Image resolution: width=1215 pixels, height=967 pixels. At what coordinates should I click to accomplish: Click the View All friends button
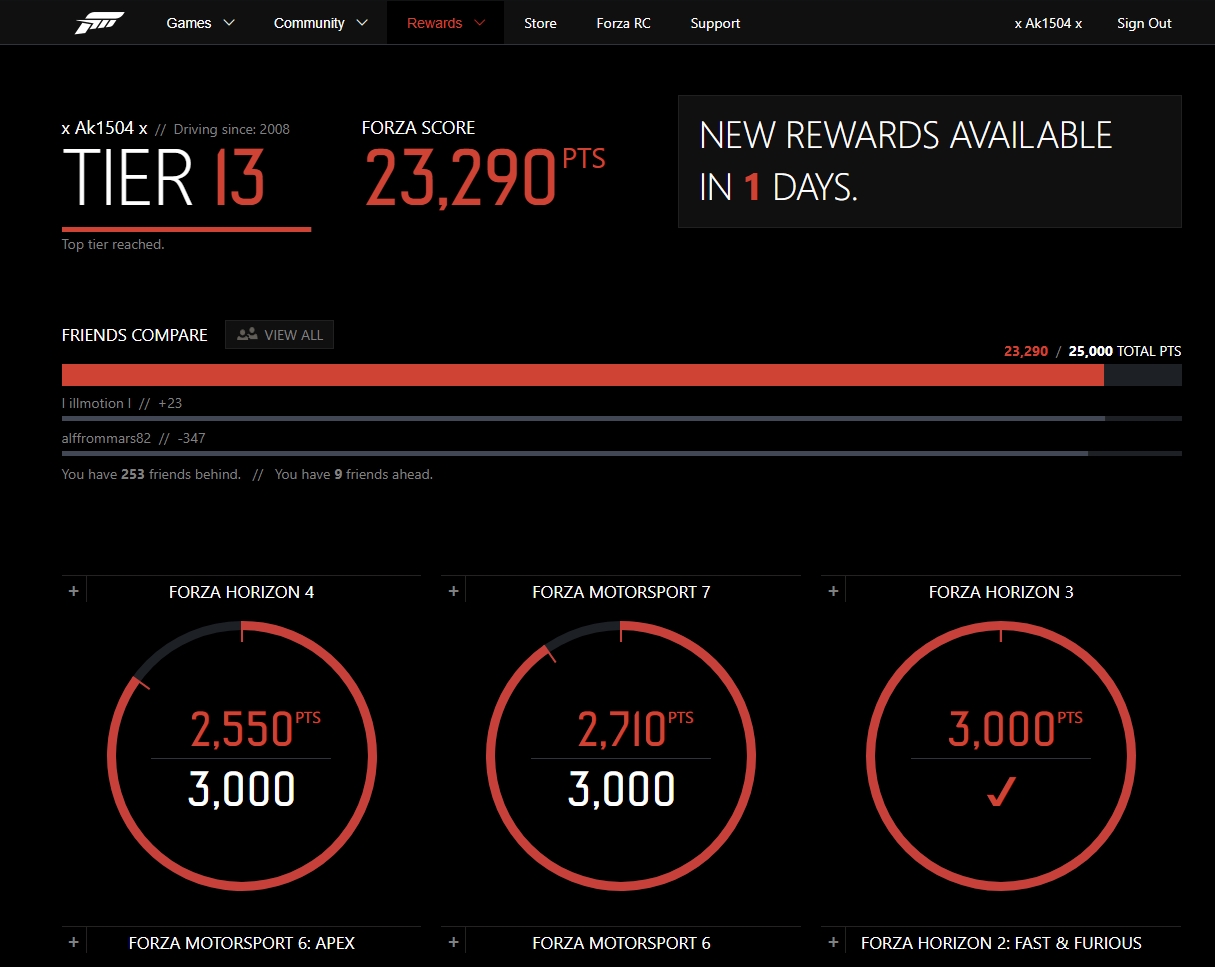[x=279, y=335]
